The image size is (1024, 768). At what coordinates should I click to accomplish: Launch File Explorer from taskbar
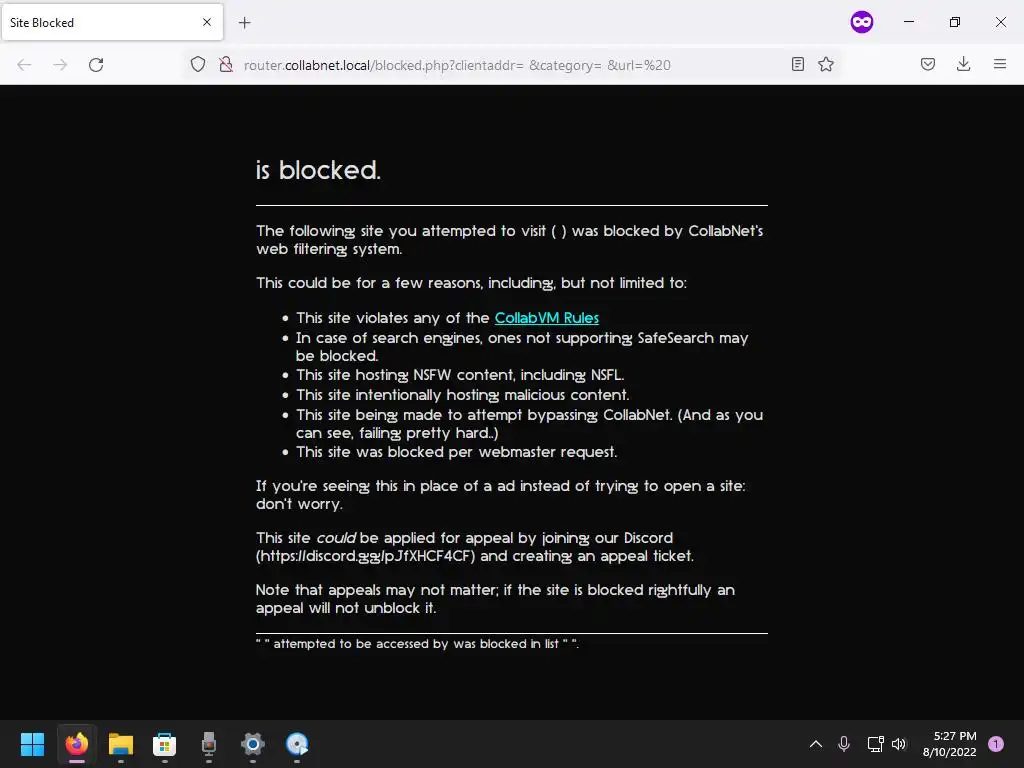point(121,744)
